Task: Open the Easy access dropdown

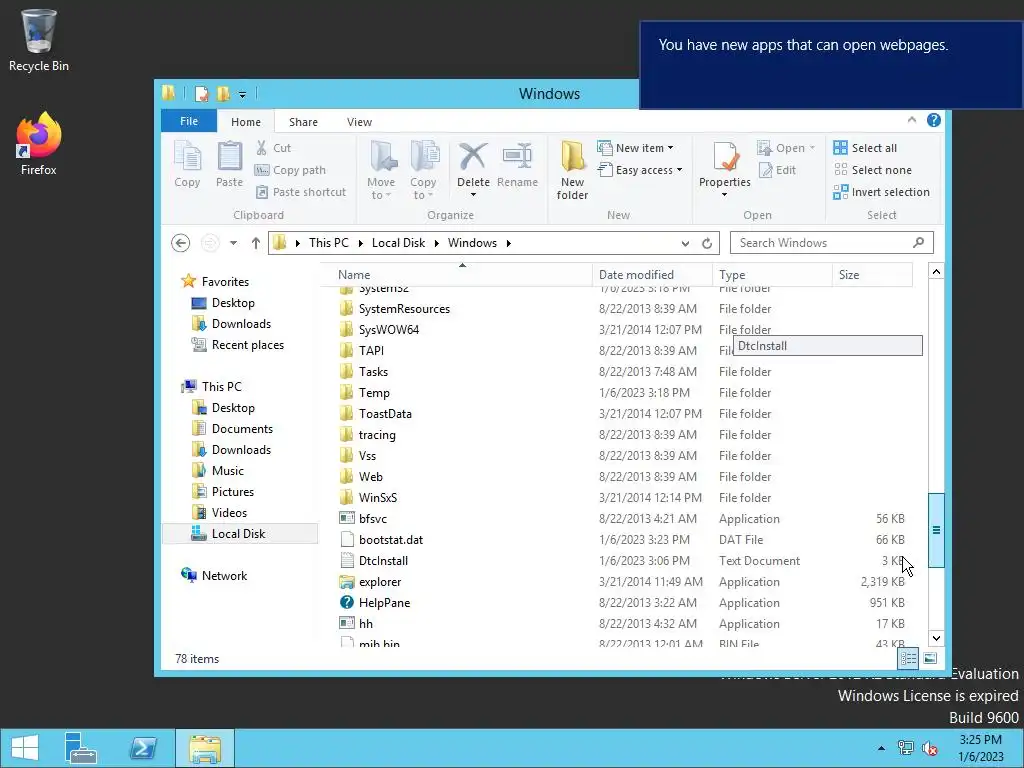Action: [x=640, y=170]
